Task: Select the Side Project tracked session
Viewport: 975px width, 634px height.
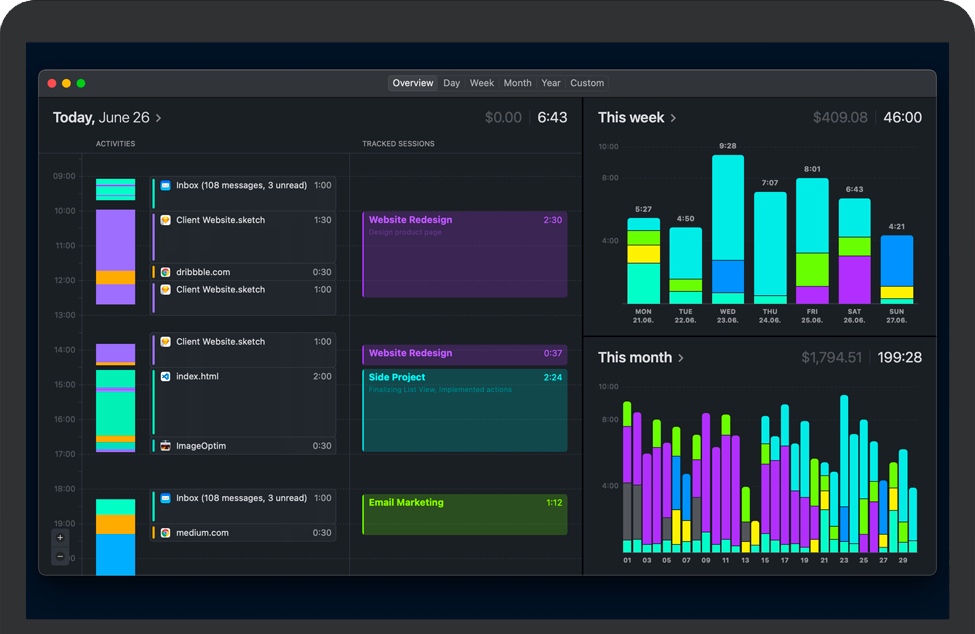Action: pyautogui.click(x=464, y=410)
